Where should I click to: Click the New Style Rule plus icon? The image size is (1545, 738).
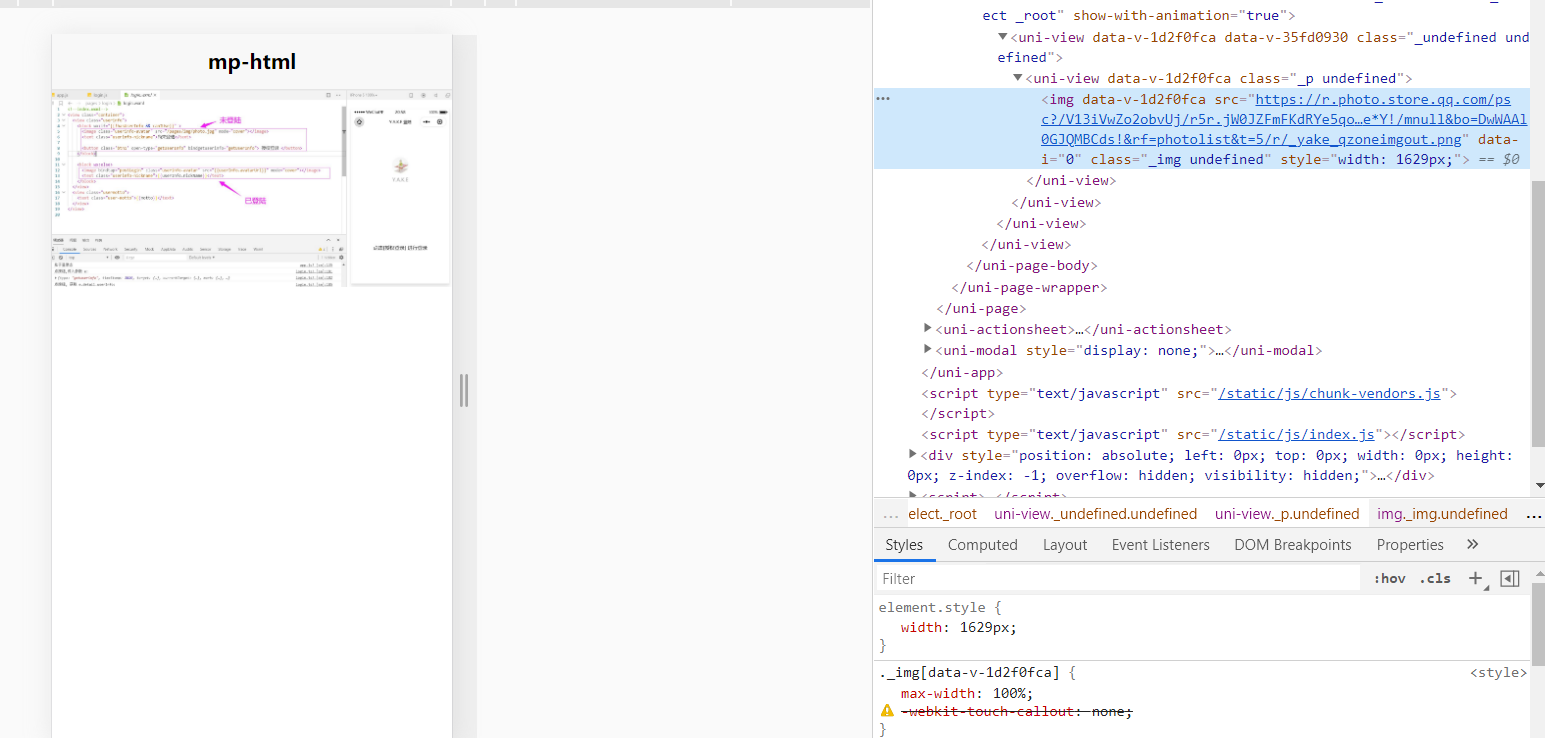1476,578
